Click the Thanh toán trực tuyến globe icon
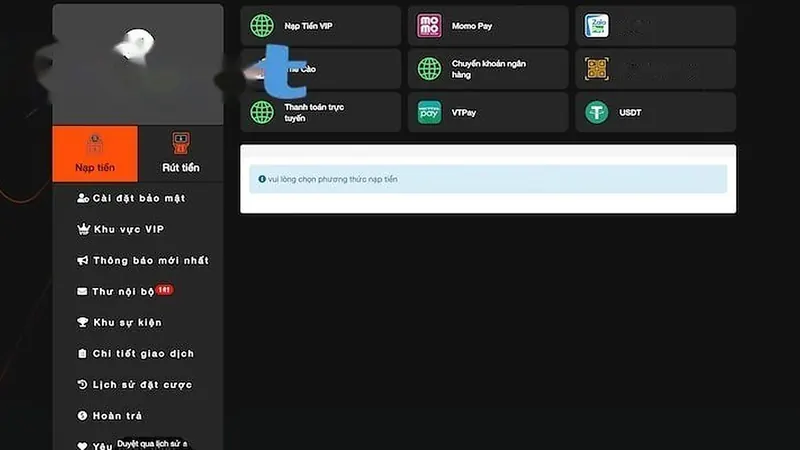 pyautogui.click(x=262, y=112)
